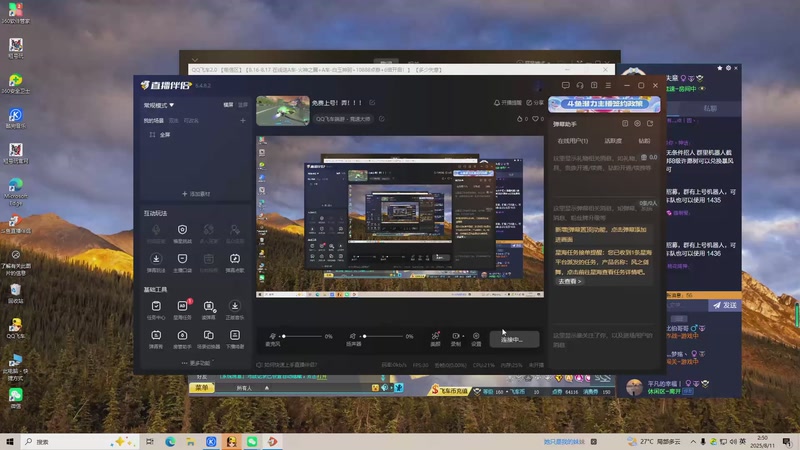Add a new scene with the plus icon
800x450 pixels.
click(x=243, y=120)
